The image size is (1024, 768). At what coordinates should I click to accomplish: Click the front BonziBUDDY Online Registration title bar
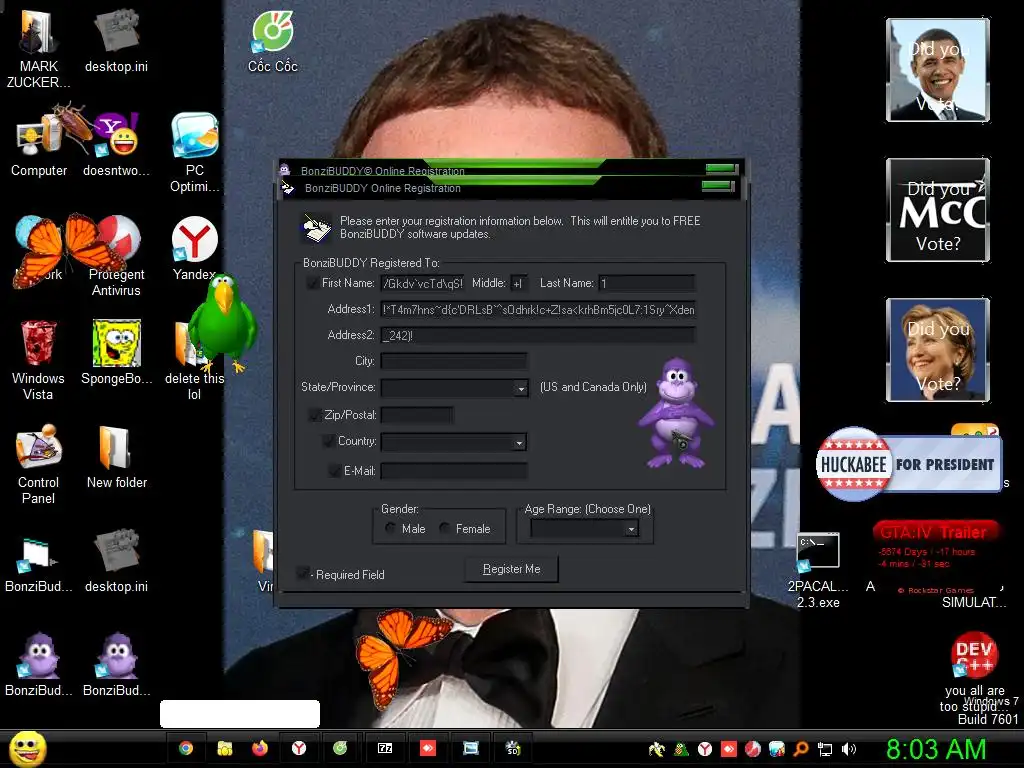pyautogui.click(x=511, y=188)
